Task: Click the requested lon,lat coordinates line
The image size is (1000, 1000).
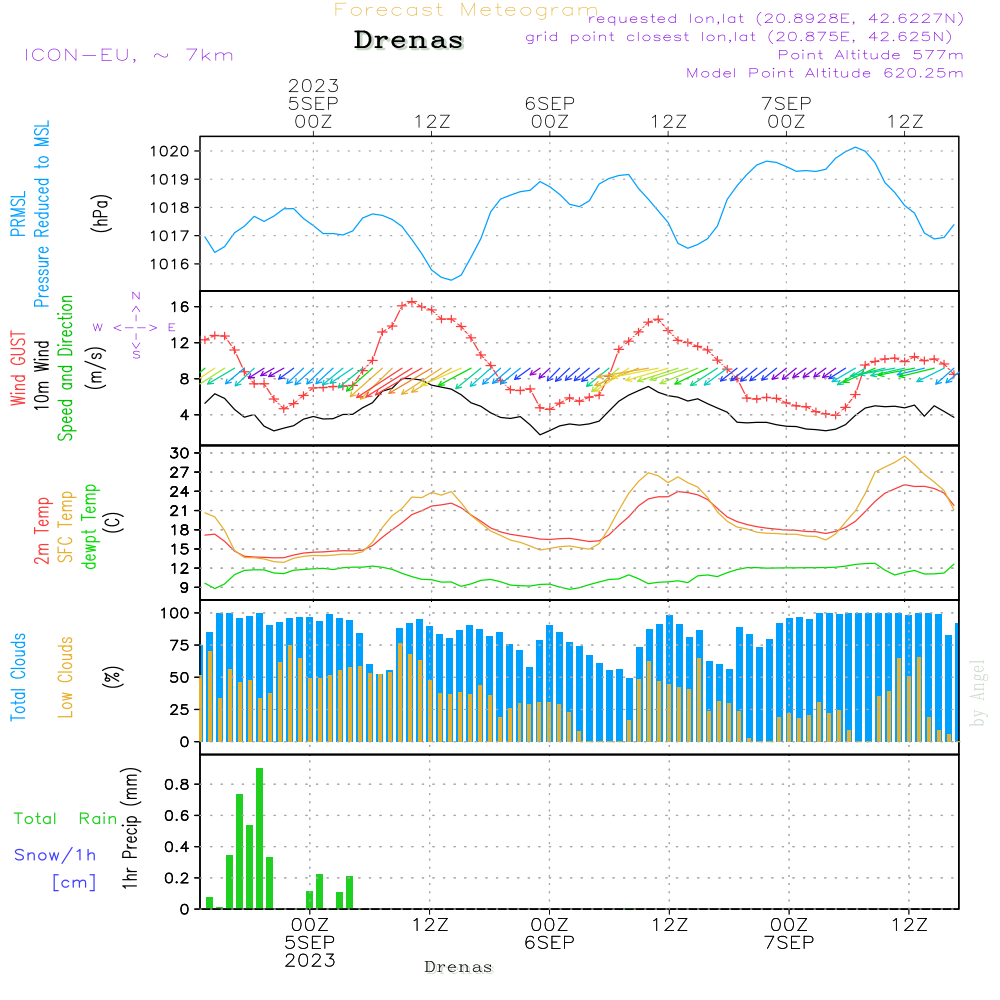Action: pos(776,19)
